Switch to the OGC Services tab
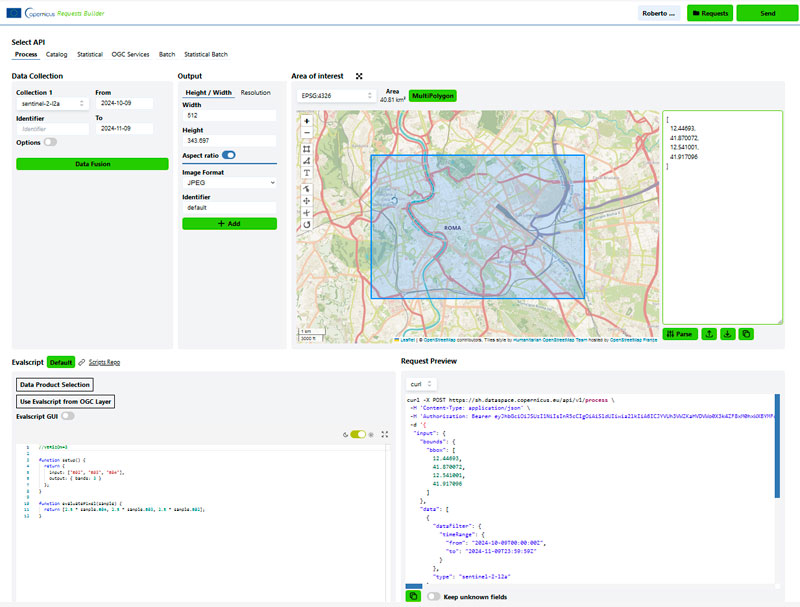Image resolution: width=800 pixels, height=607 pixels. [x=131, y=55]
